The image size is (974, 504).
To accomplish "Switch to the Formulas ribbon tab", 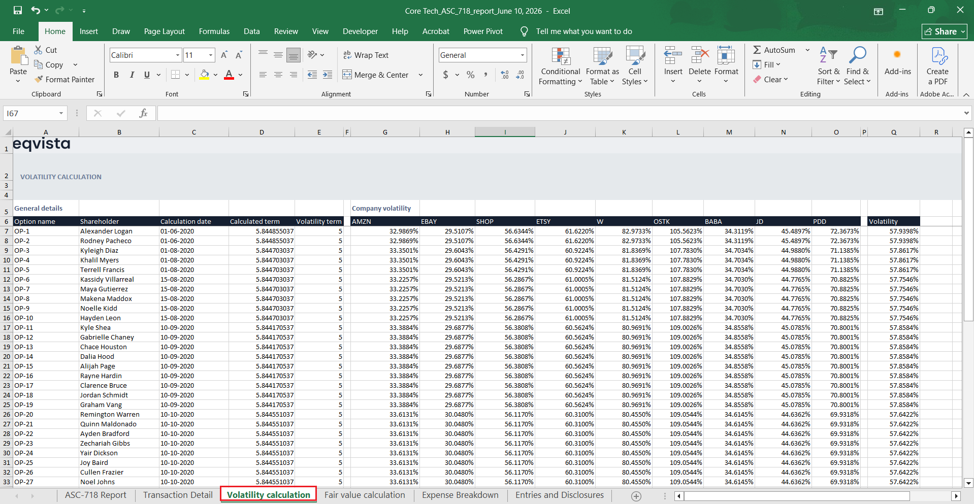I will tap(214, 31).
